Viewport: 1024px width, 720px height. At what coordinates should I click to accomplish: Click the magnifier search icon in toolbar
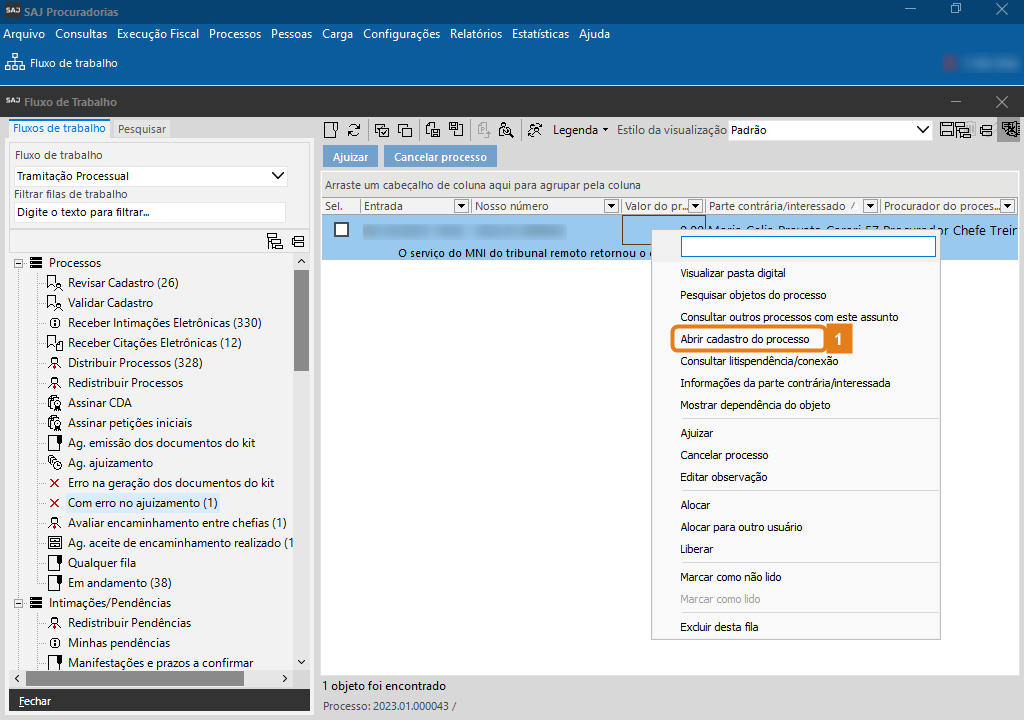[x=506, y=130]
